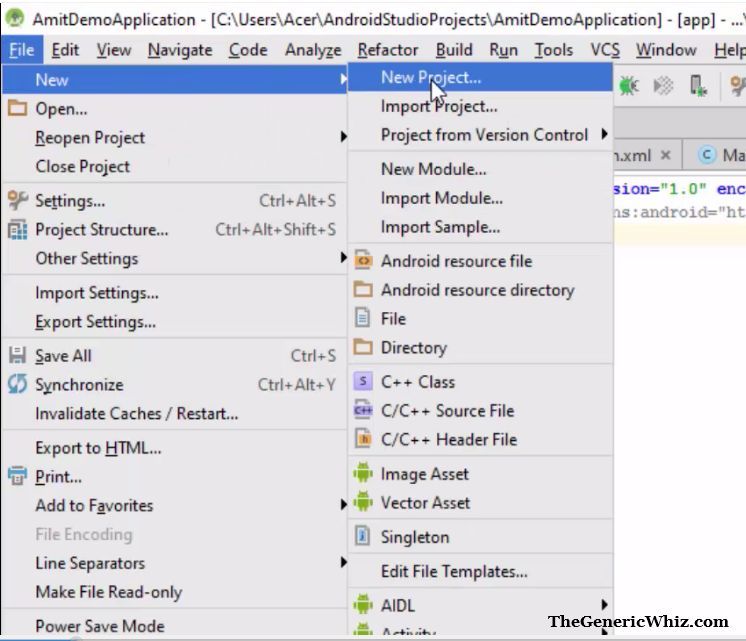Toggle Power Save Mode entry
The height and width of the screenshot is (641, 746).
point(175,625)
